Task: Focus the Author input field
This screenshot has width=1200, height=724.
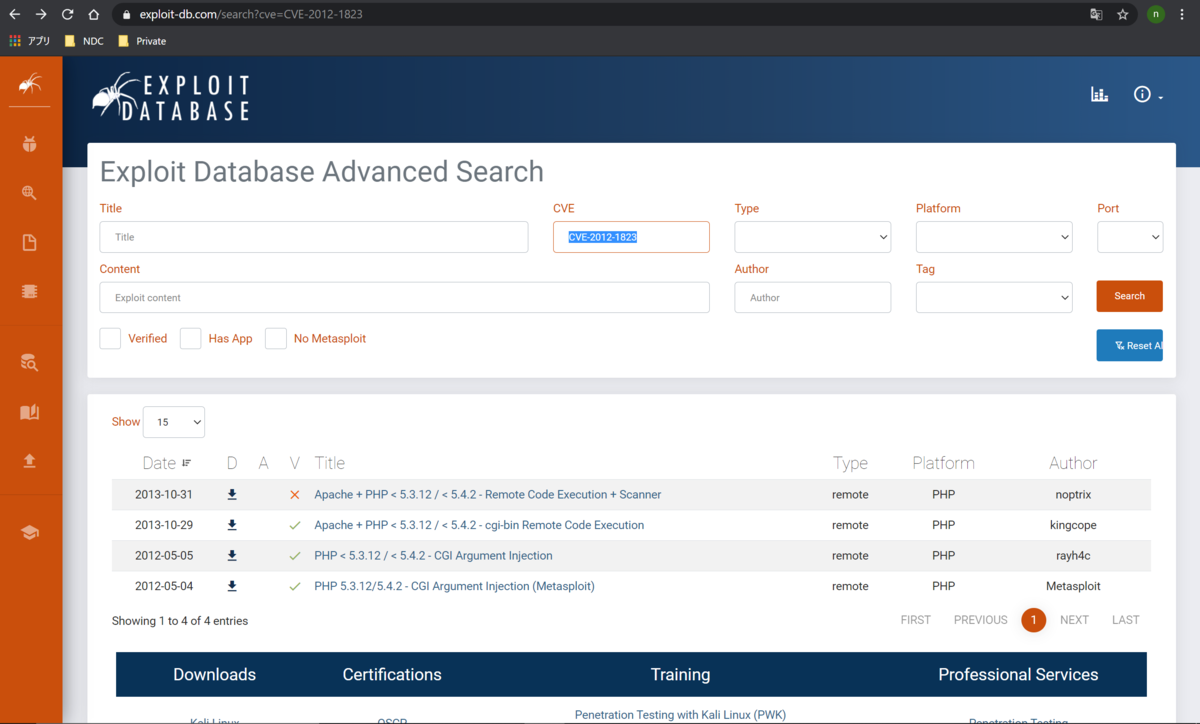Action: click(x=812, y=297)
